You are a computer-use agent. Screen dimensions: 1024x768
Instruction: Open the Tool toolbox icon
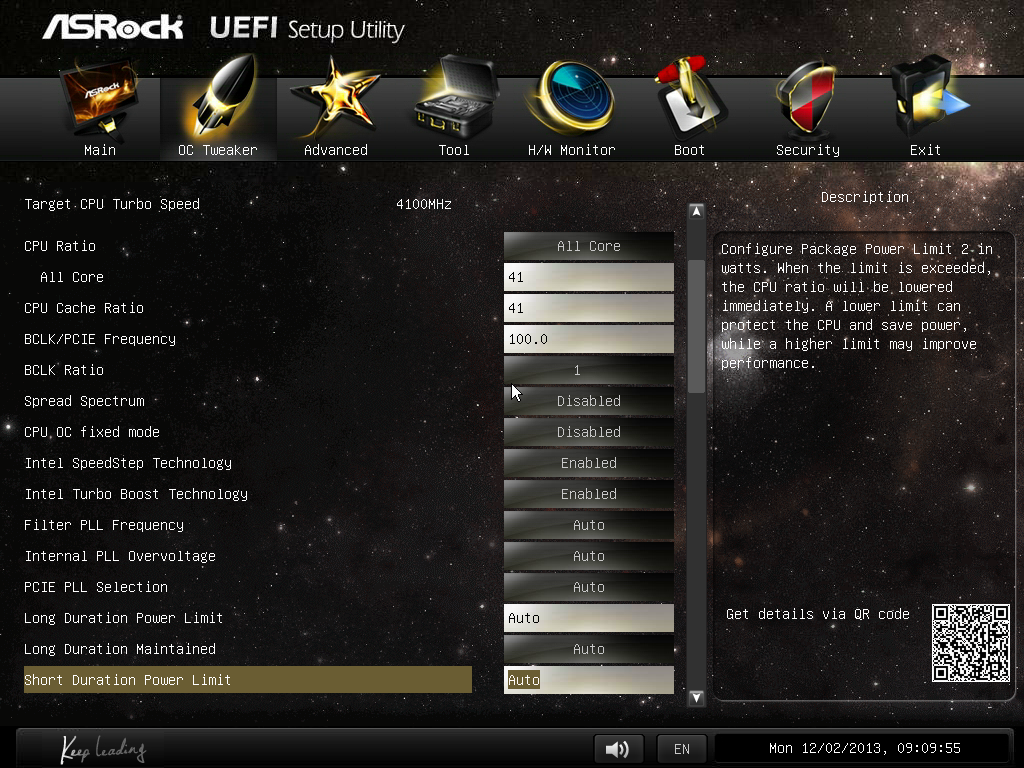(453, 100)
